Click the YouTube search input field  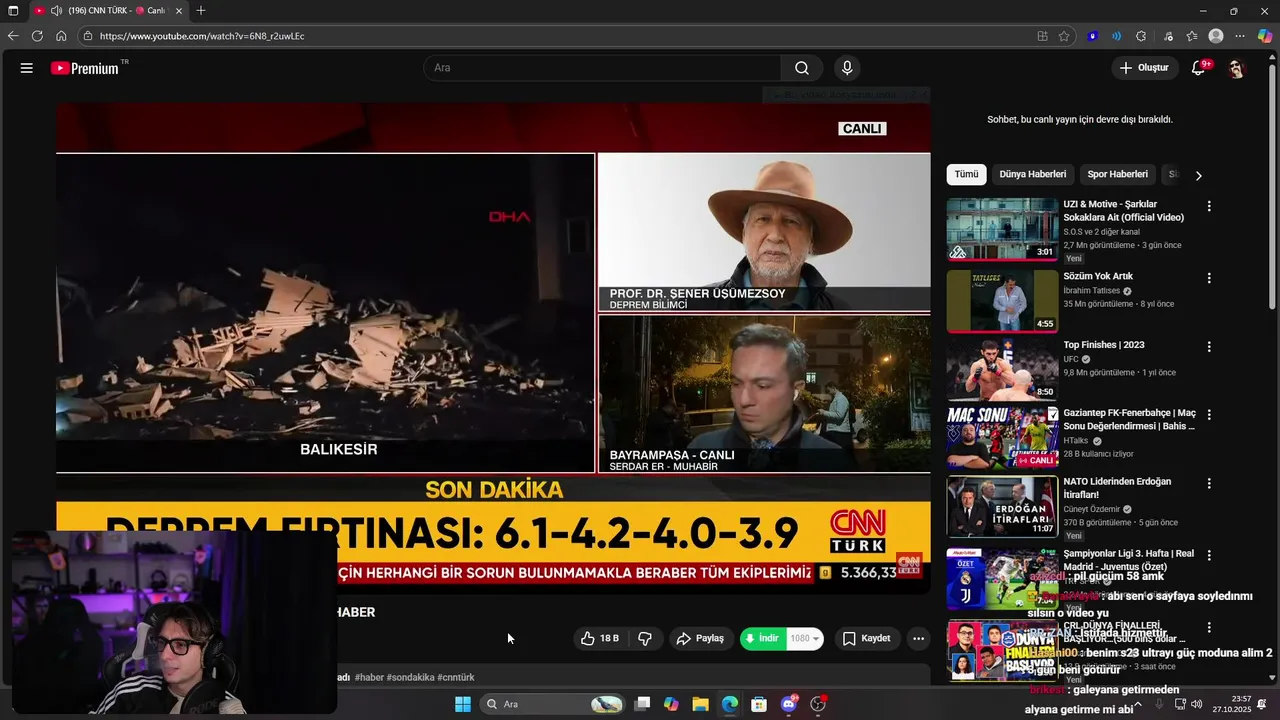coord(603,68)
